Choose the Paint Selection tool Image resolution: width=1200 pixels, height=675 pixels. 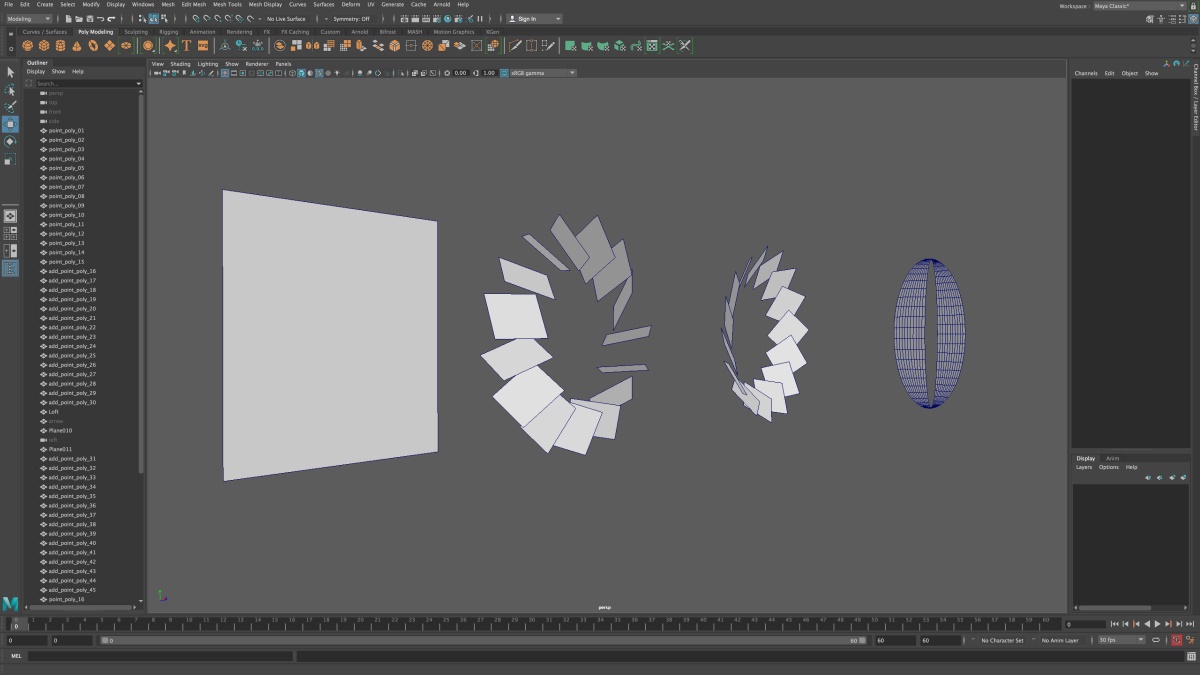click(10, 106)
